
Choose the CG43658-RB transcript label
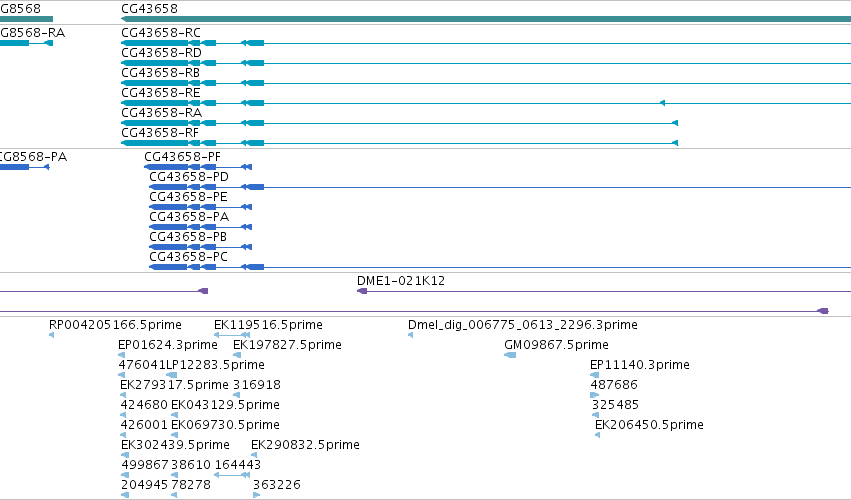pos(160,73)
